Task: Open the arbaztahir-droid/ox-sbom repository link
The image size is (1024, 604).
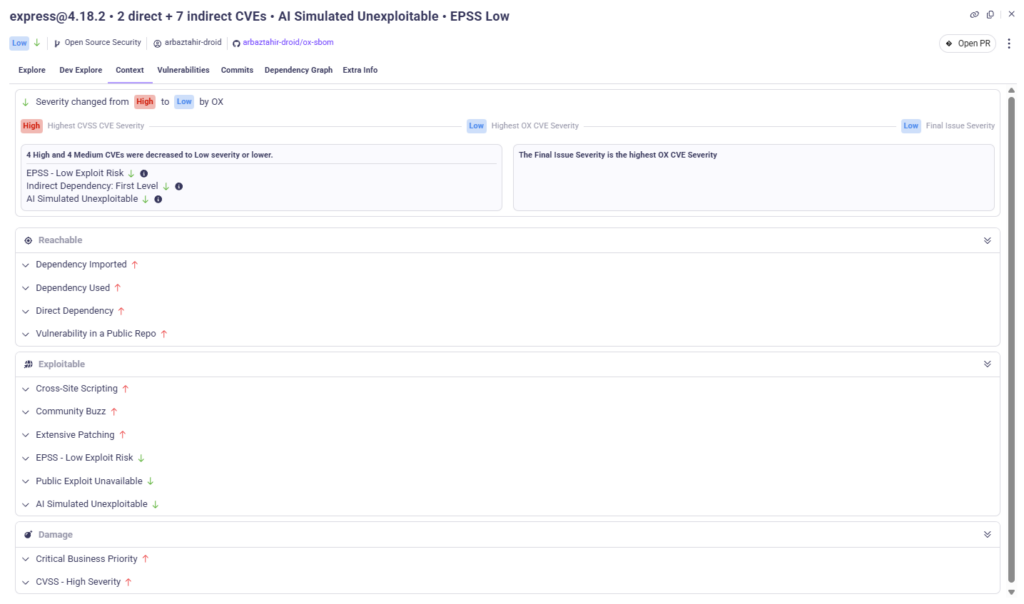Action: [288, 42]
